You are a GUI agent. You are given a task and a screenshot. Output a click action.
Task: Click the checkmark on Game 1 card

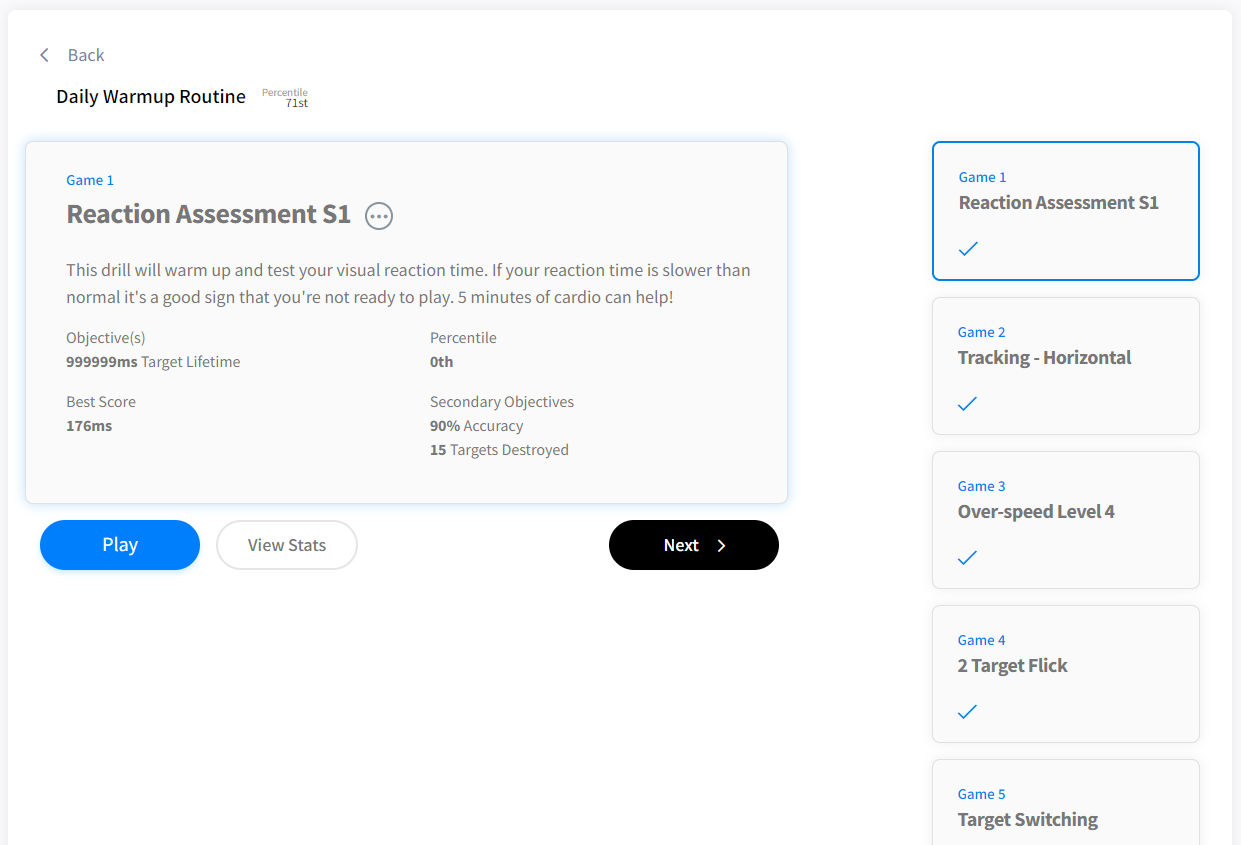pos(968,249)
